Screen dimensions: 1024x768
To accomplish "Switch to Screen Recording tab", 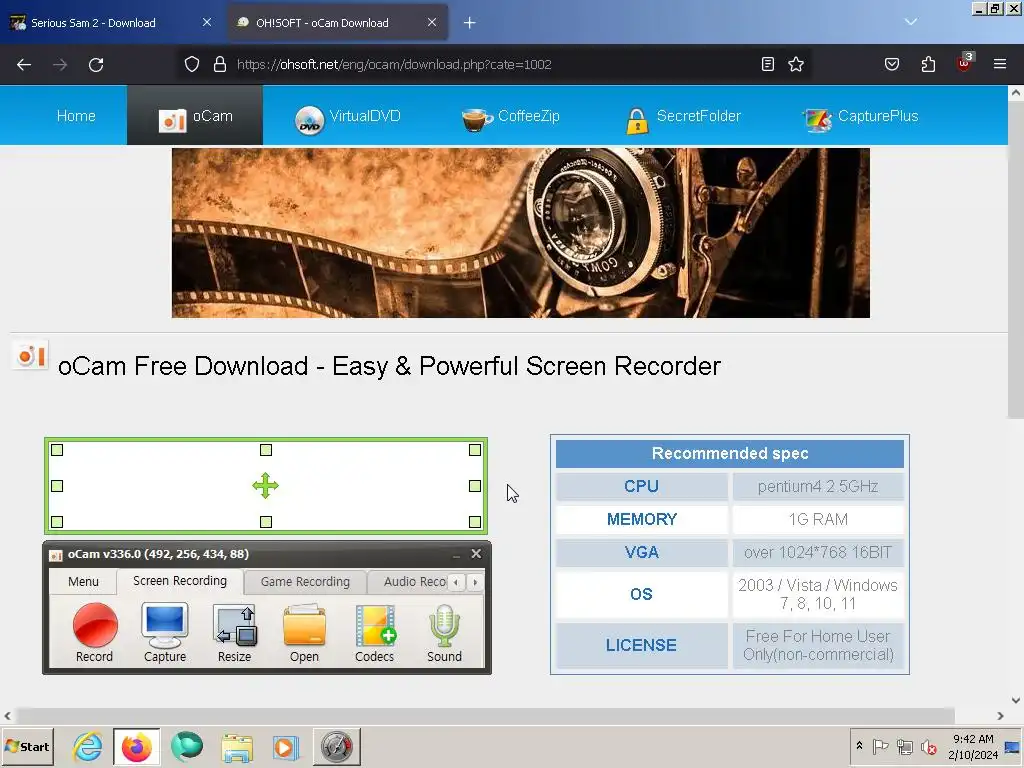I will (180, 581).
